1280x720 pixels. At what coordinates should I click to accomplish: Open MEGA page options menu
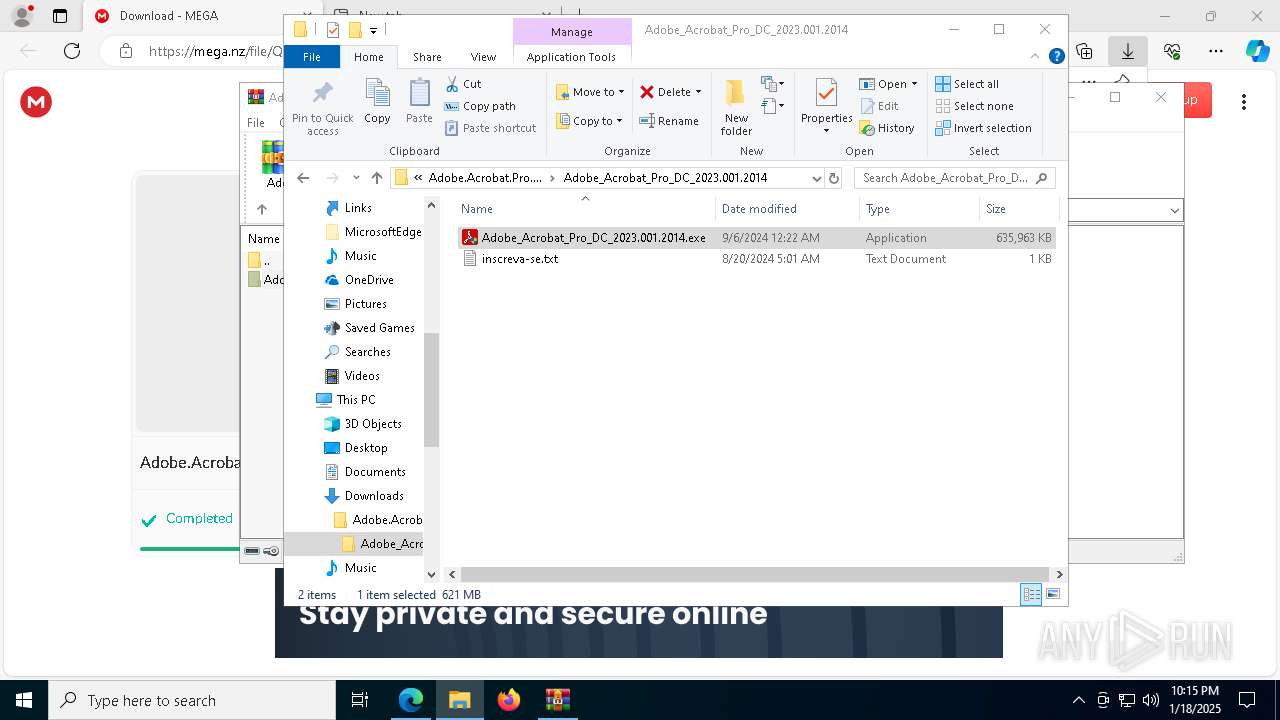click(1244, 102)
